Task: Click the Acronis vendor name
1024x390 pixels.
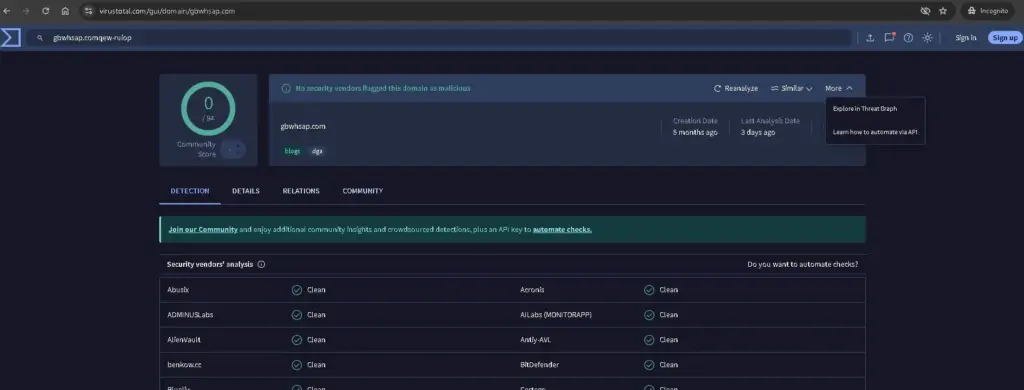Action: tap(532, 290)
